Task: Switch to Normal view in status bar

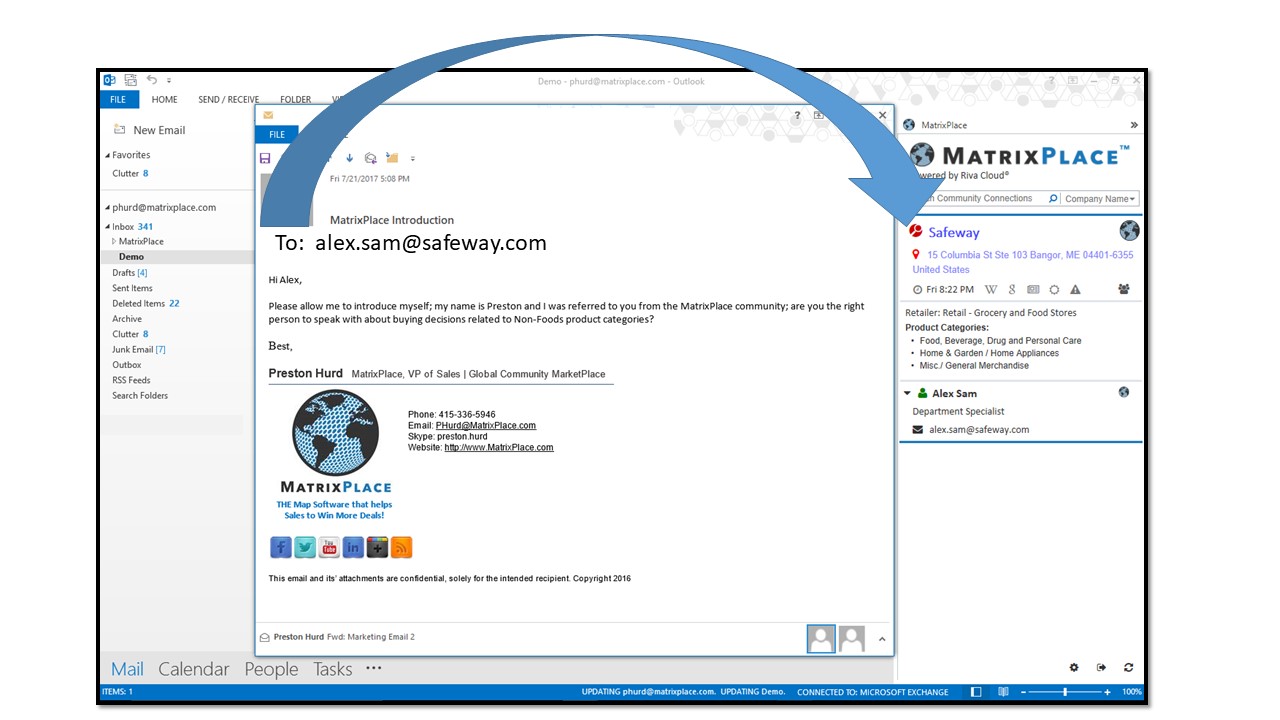Action: point(977,692)
